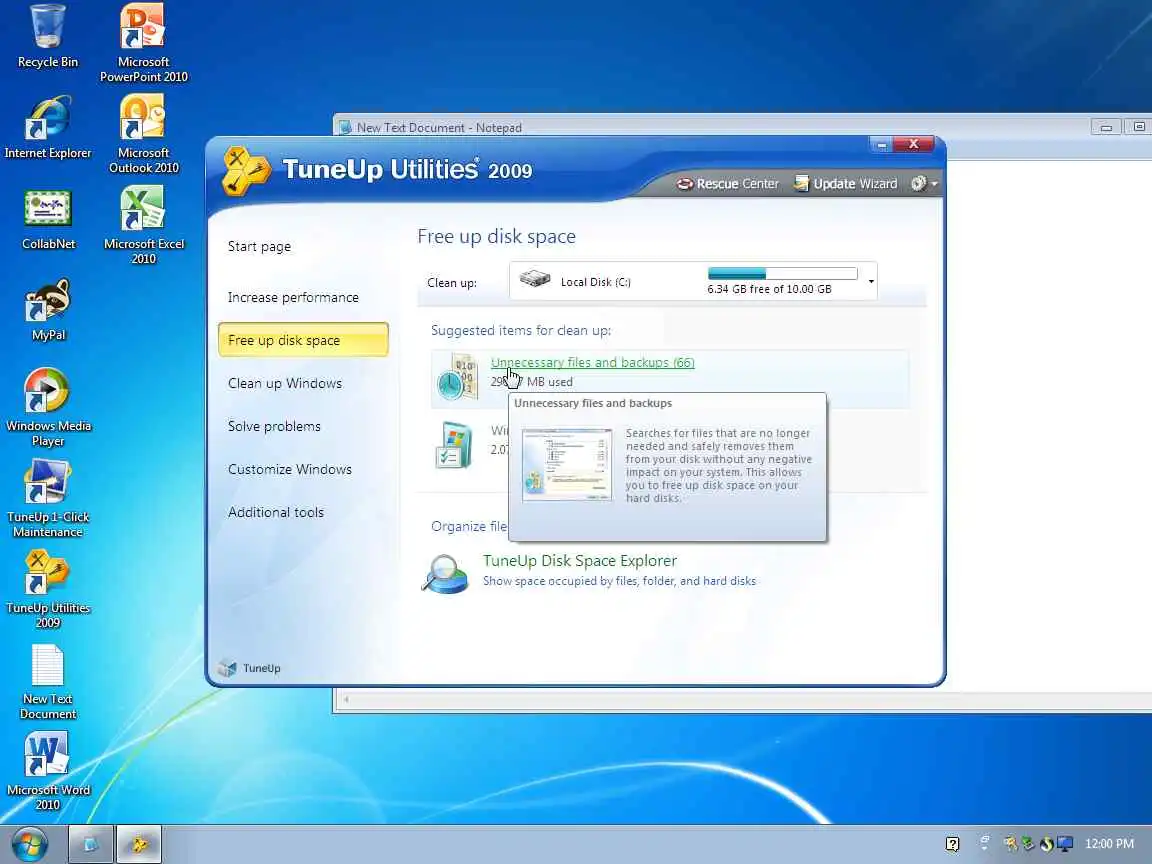
Task: Launch Microsoft PowerPoint 2010 desktop shortcut
Action: (x=143, y=42)
